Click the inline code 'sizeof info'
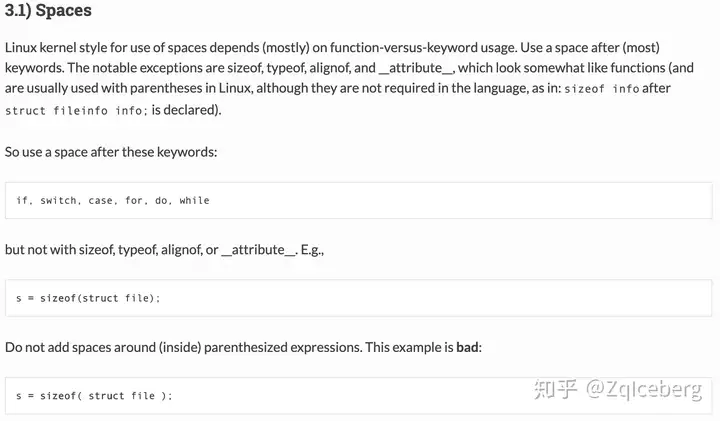720x421 pixels. coord(602,89)
